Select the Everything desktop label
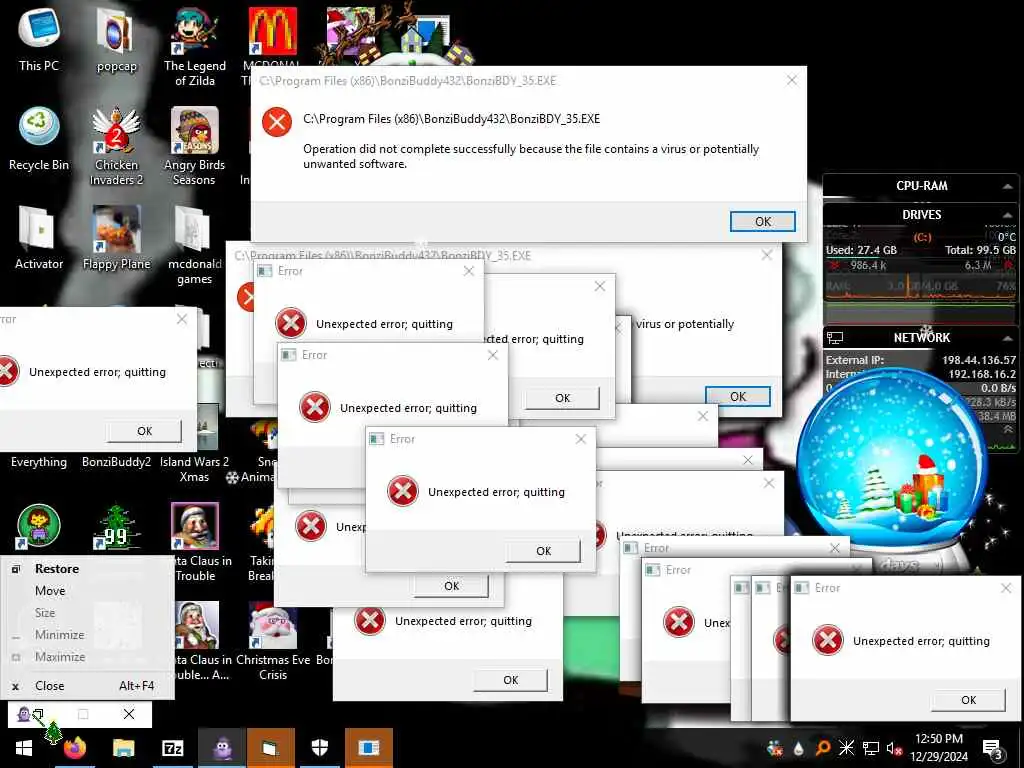Image resolution: width=1024 pixels, height=768 pixels. [x=39, y=462]
